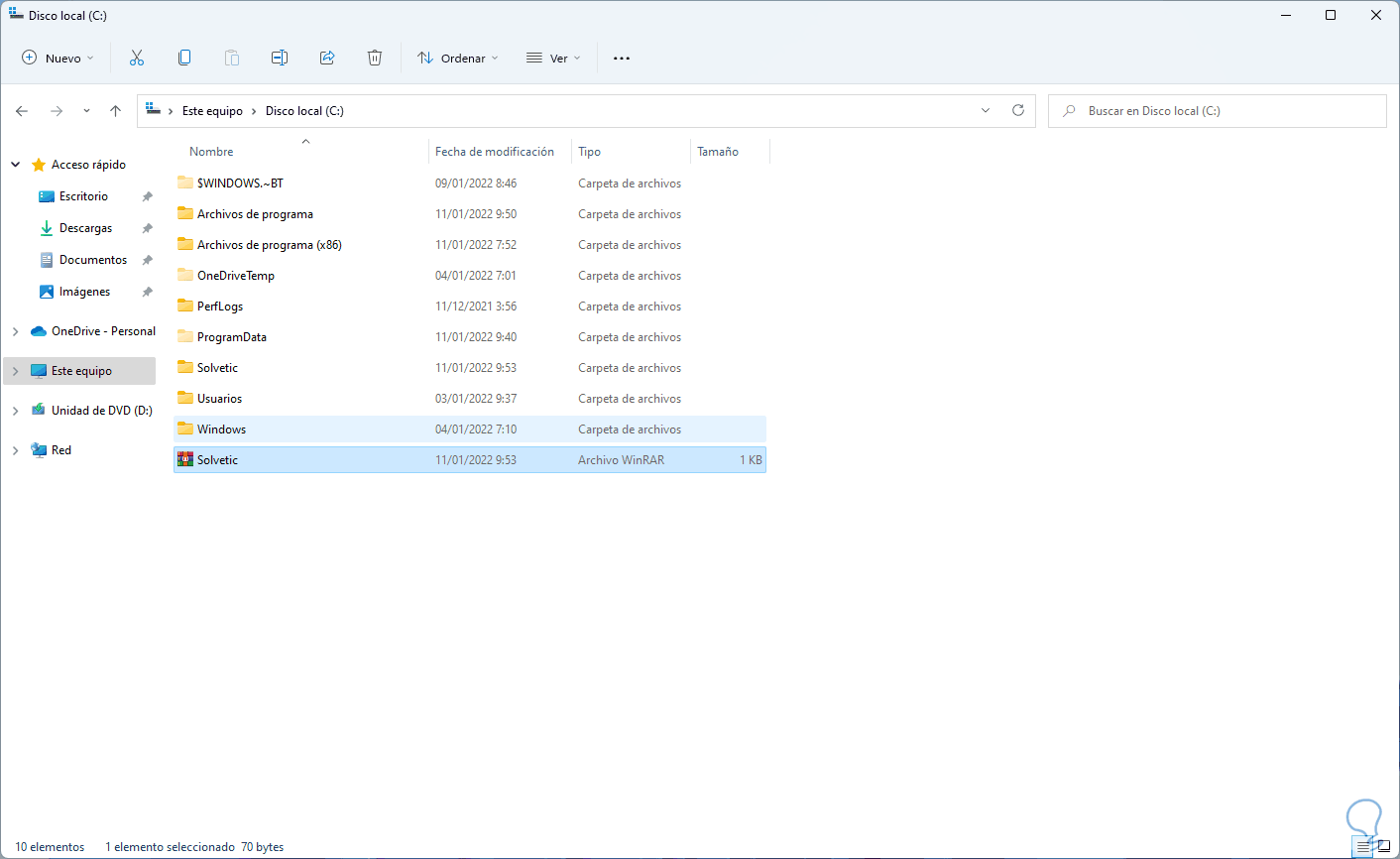Viewport: 1400px width, 859px height.
Task: Click PerfLogs date 11/12/2021 3:56
Action: pos(476,307)
